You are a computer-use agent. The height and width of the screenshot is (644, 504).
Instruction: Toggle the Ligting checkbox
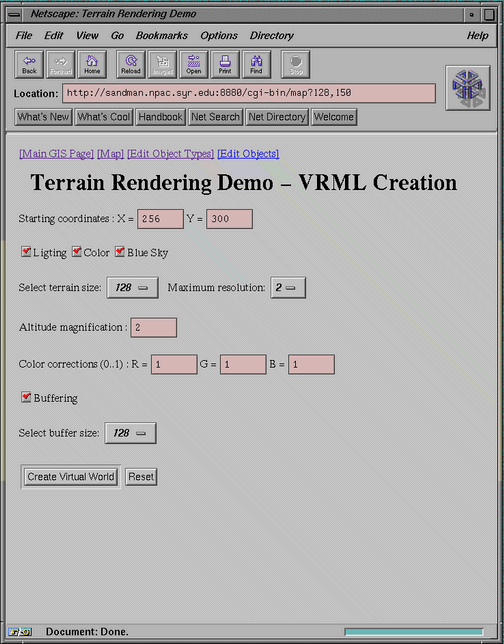pos(26,251)
